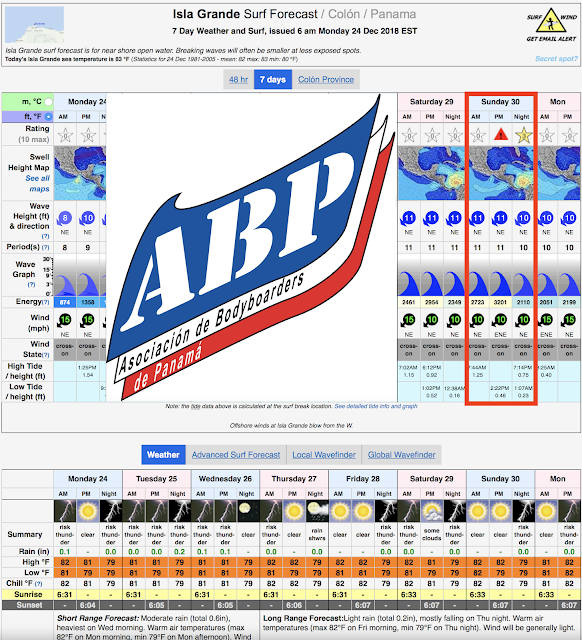
Task: Open Sunday 30 swell height map
Action: click(x=501, y=173)
